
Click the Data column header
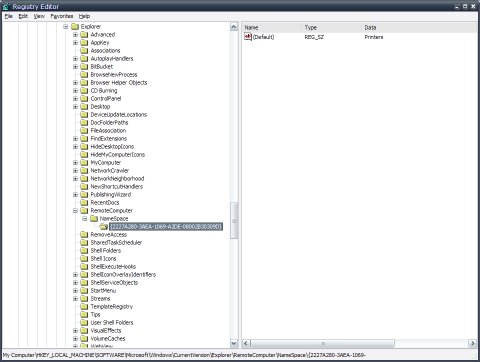pyautogui.click(x=419, y=28)
